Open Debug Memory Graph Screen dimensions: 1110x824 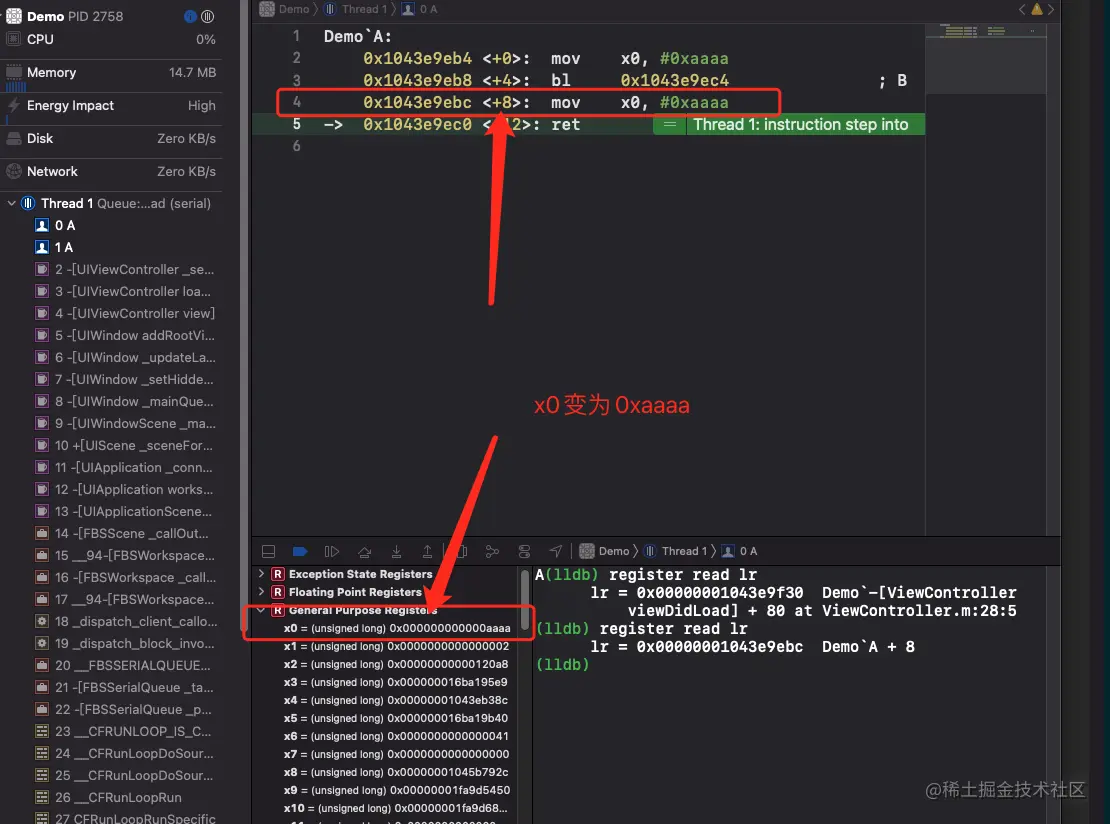[493, 551]
